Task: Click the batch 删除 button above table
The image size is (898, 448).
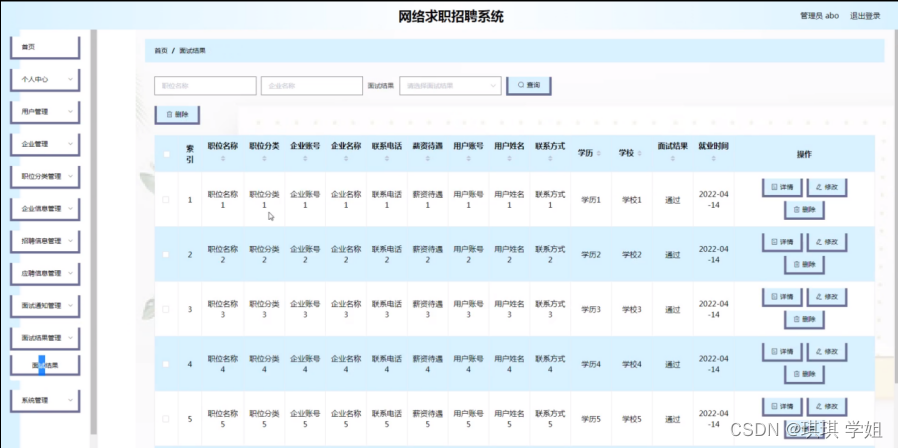Action: click(177, 115)
